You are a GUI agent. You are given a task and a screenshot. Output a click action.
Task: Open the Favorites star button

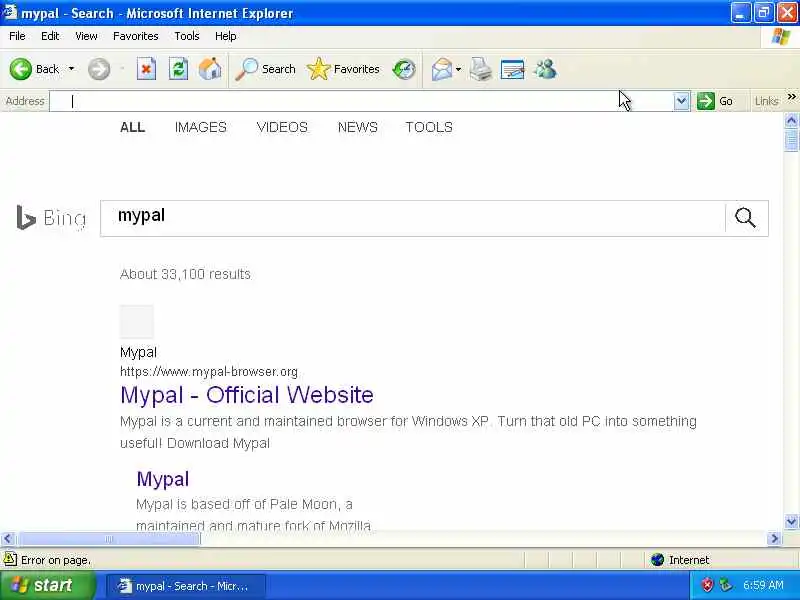click(343, 69)
